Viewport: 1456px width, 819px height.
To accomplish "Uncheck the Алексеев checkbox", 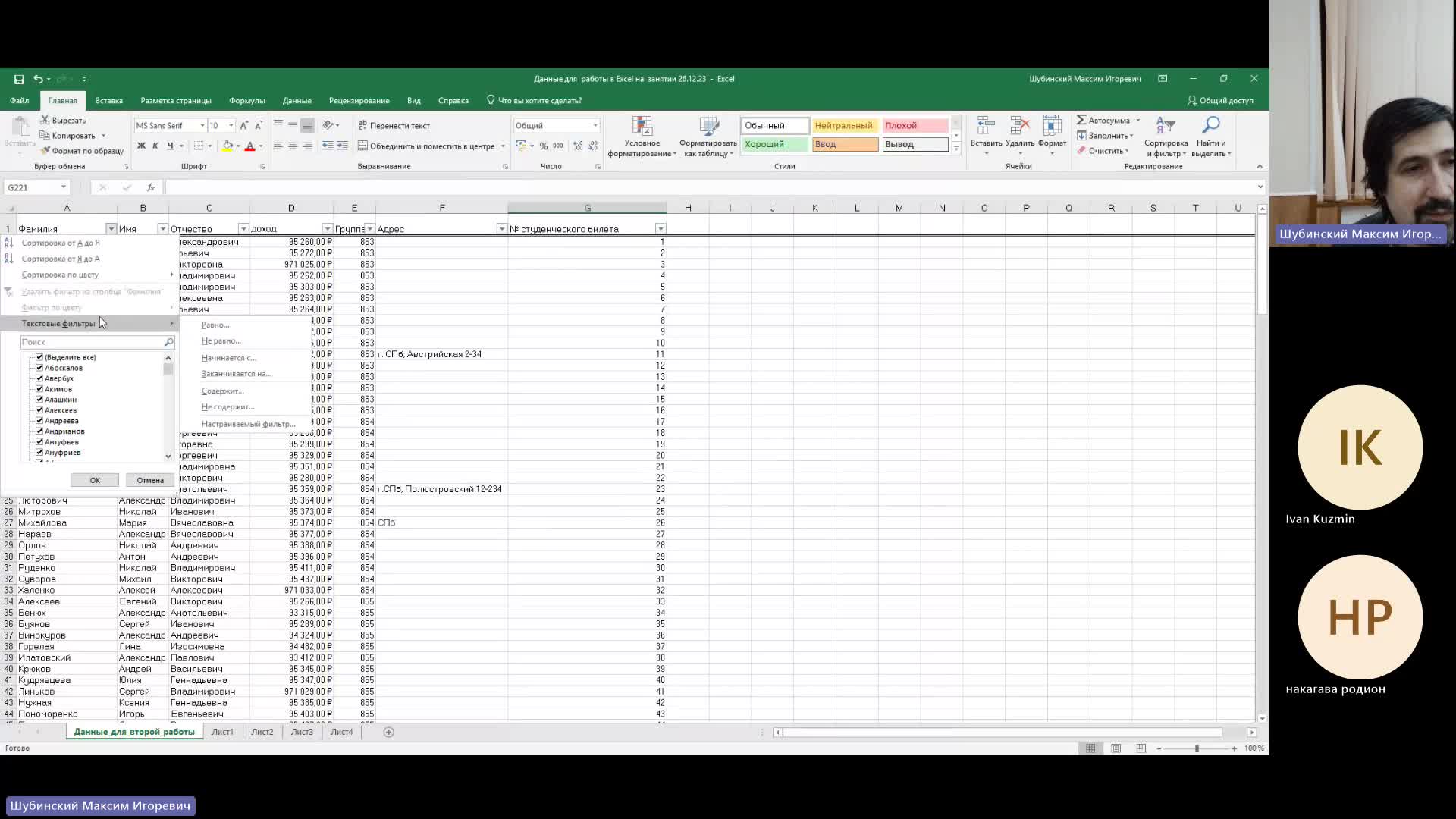I will coord(39,410).
